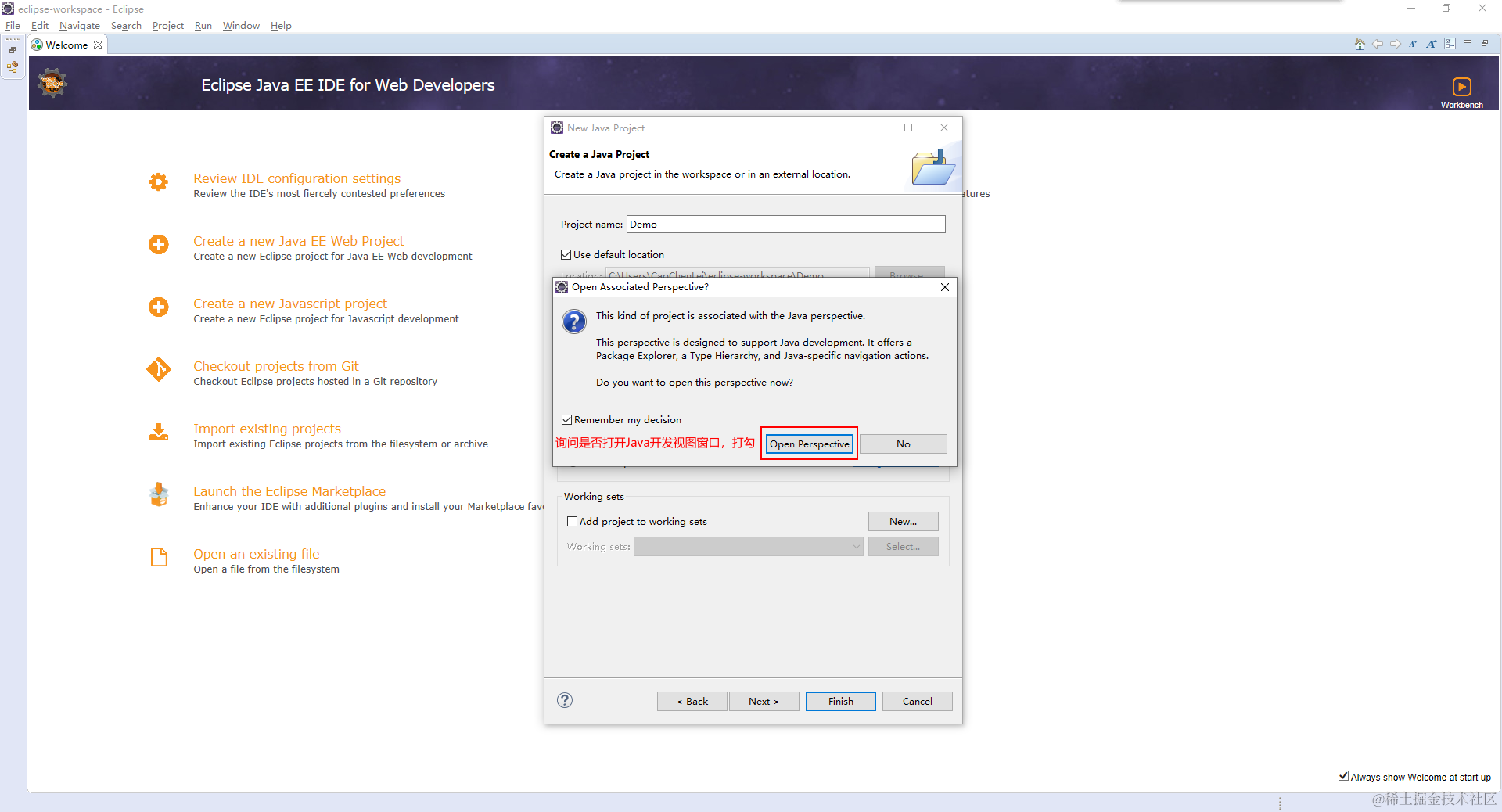The image size is (1502, 812).
Task: Click the Project name field containing Demo
Action: [785, 225]
